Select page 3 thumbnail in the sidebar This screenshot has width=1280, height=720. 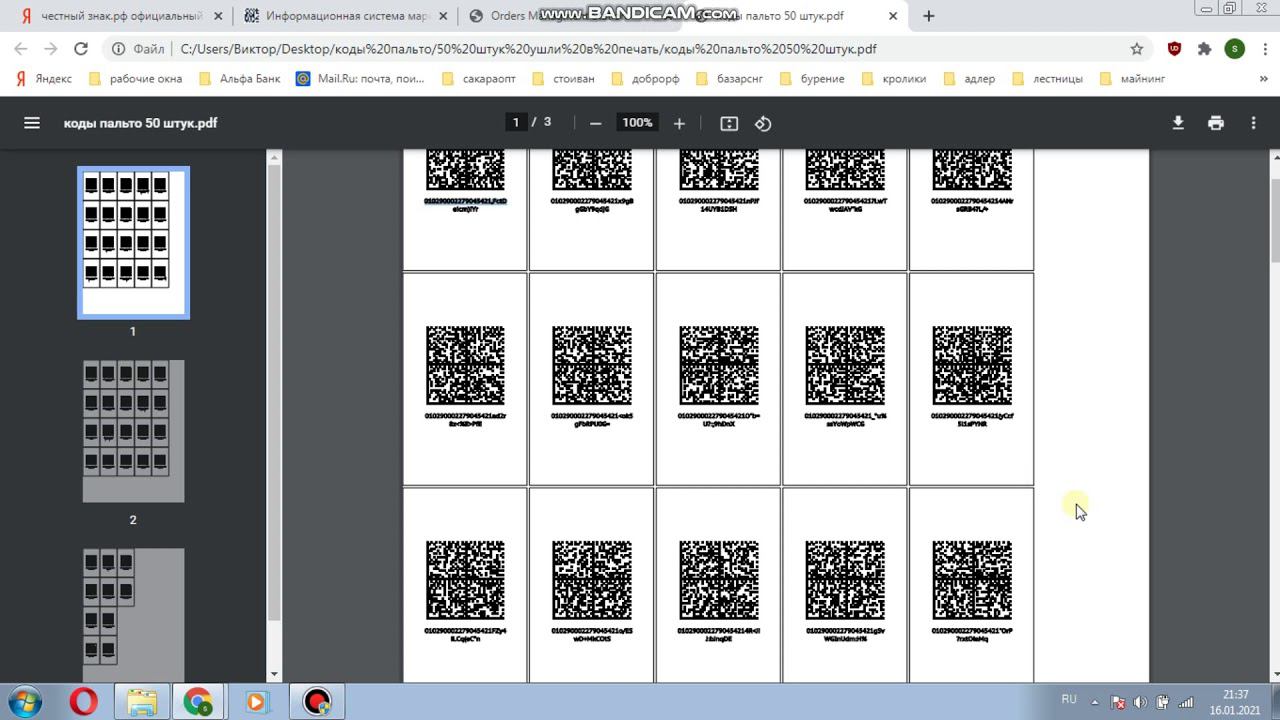[x=133, y=615]
